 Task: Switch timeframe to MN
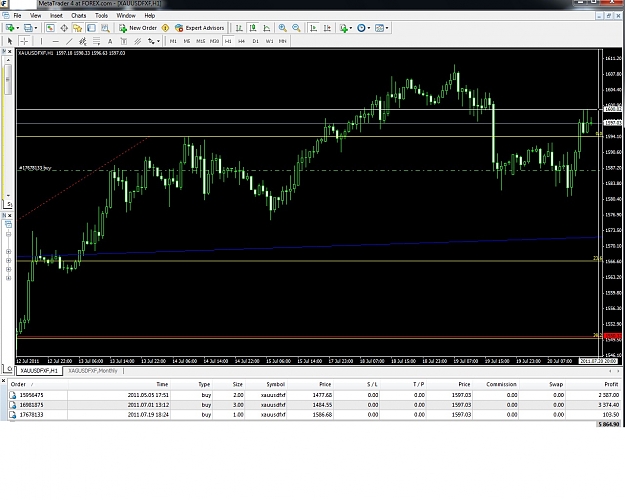click(x=283, y=41)
